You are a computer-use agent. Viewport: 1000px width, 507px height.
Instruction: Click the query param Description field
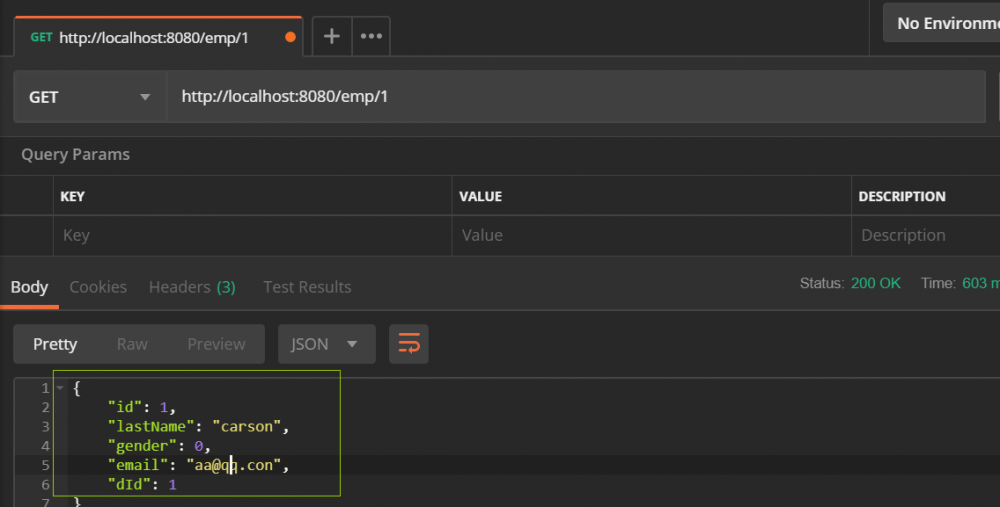click(x=925, y=236)
